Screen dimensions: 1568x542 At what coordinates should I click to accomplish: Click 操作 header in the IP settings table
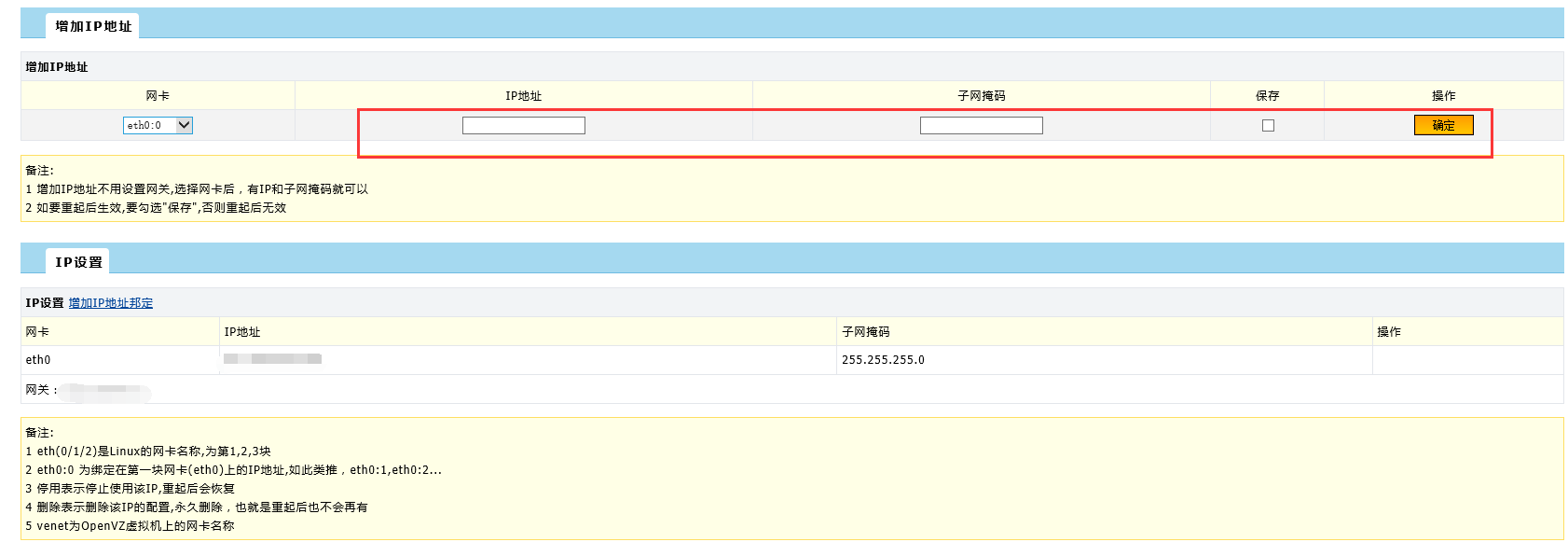coord(1388,332)
